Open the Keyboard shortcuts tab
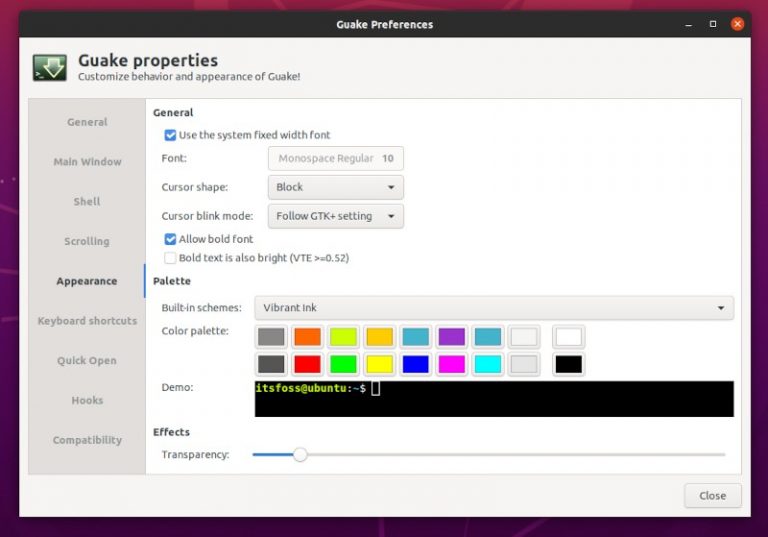This screenshot has height=537, width=768. pos(87,321)
